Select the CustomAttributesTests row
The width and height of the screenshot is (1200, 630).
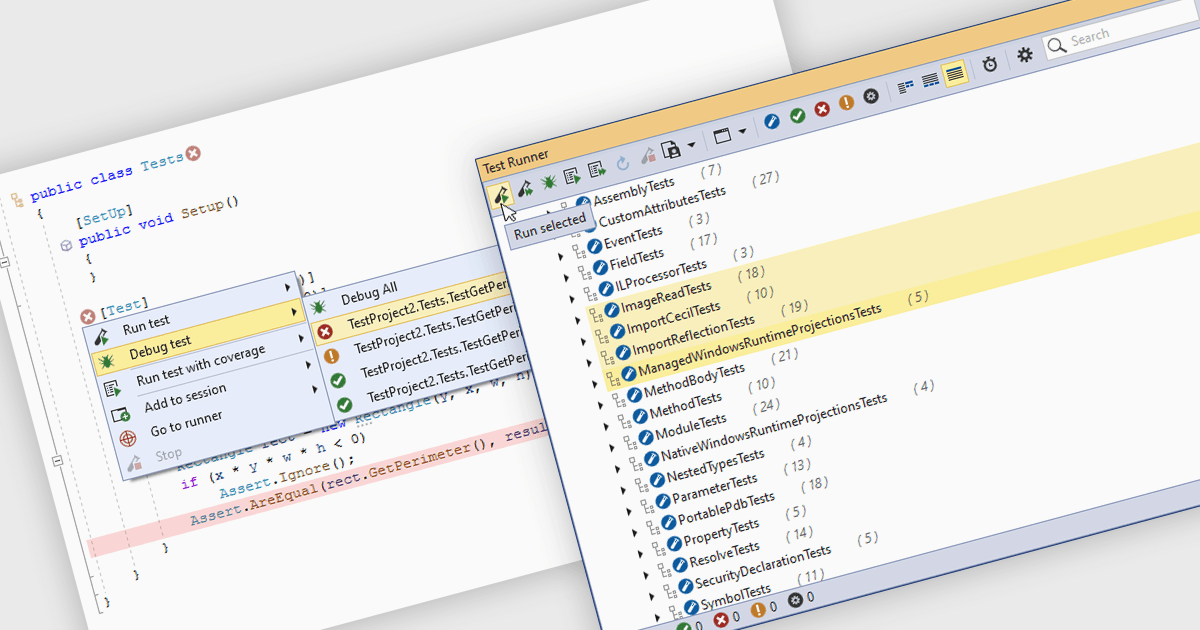662,205
